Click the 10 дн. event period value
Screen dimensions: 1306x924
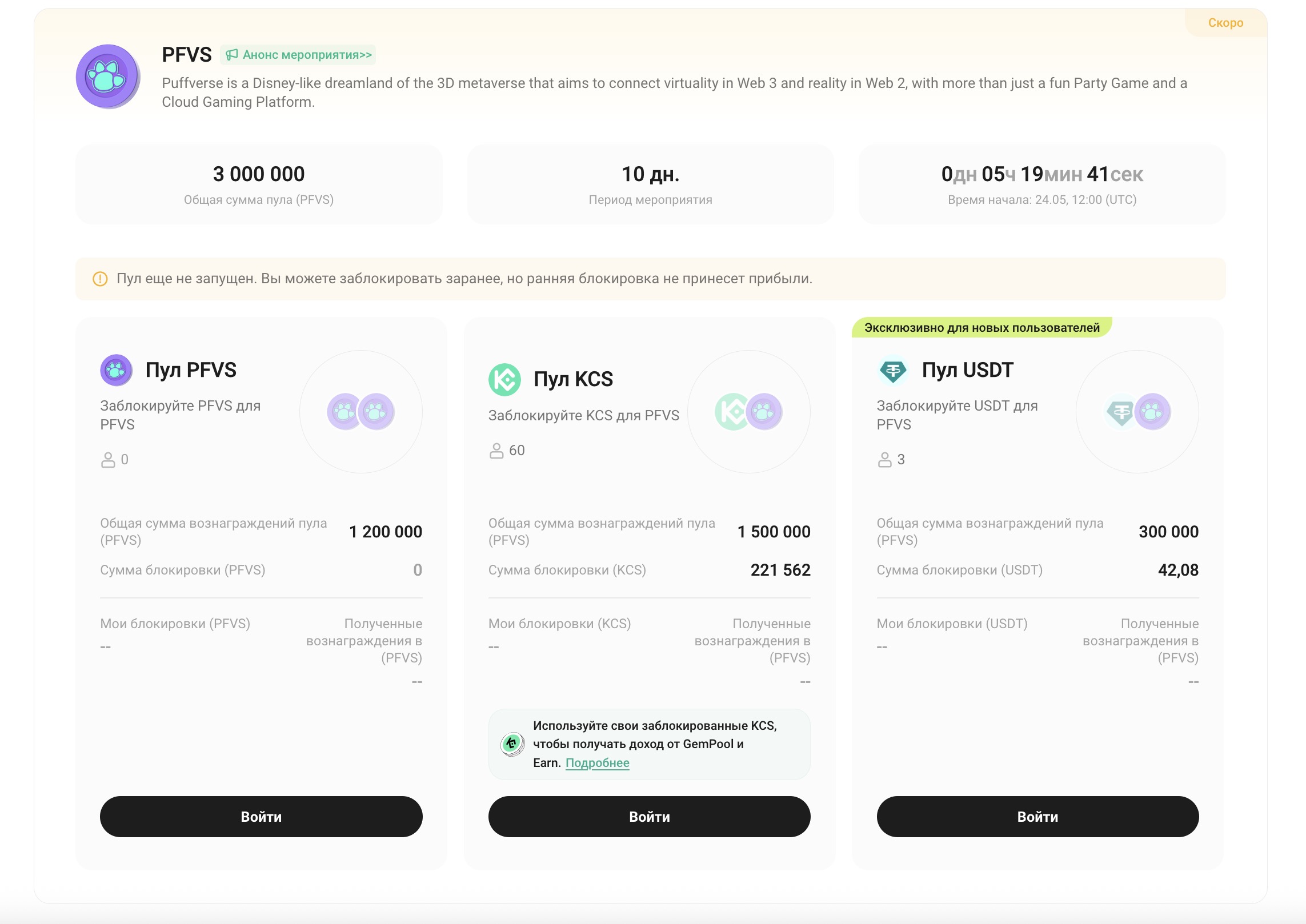(x=650, y=174)
